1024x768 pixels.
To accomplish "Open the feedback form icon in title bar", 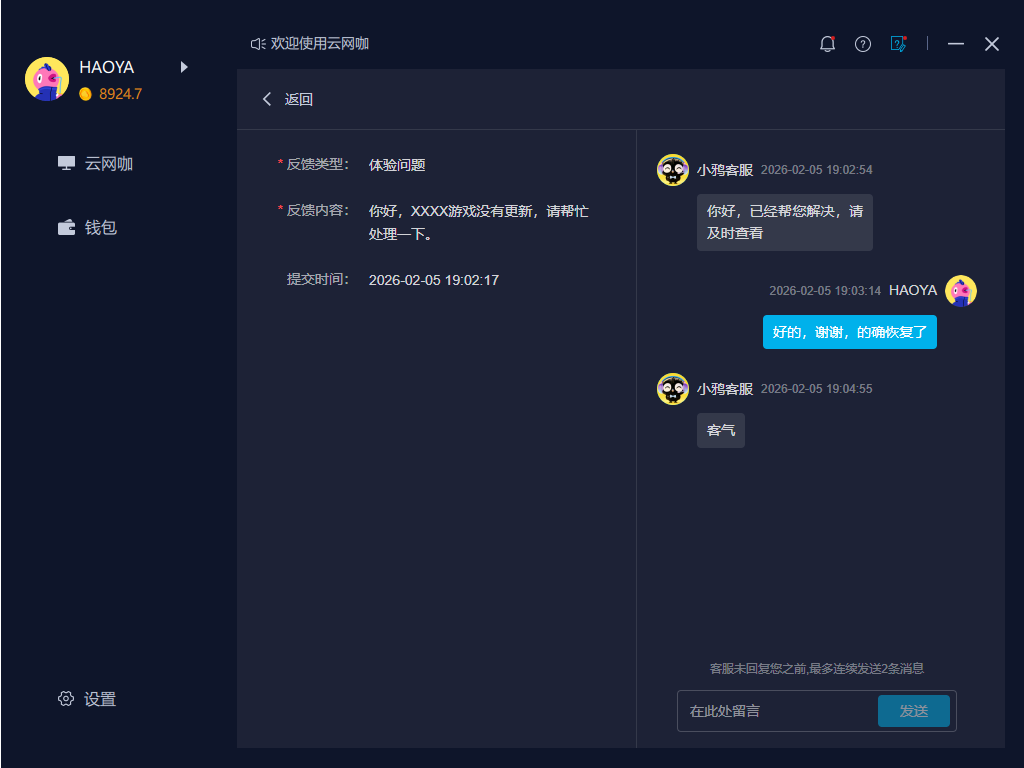I will (x=898, y=44).
